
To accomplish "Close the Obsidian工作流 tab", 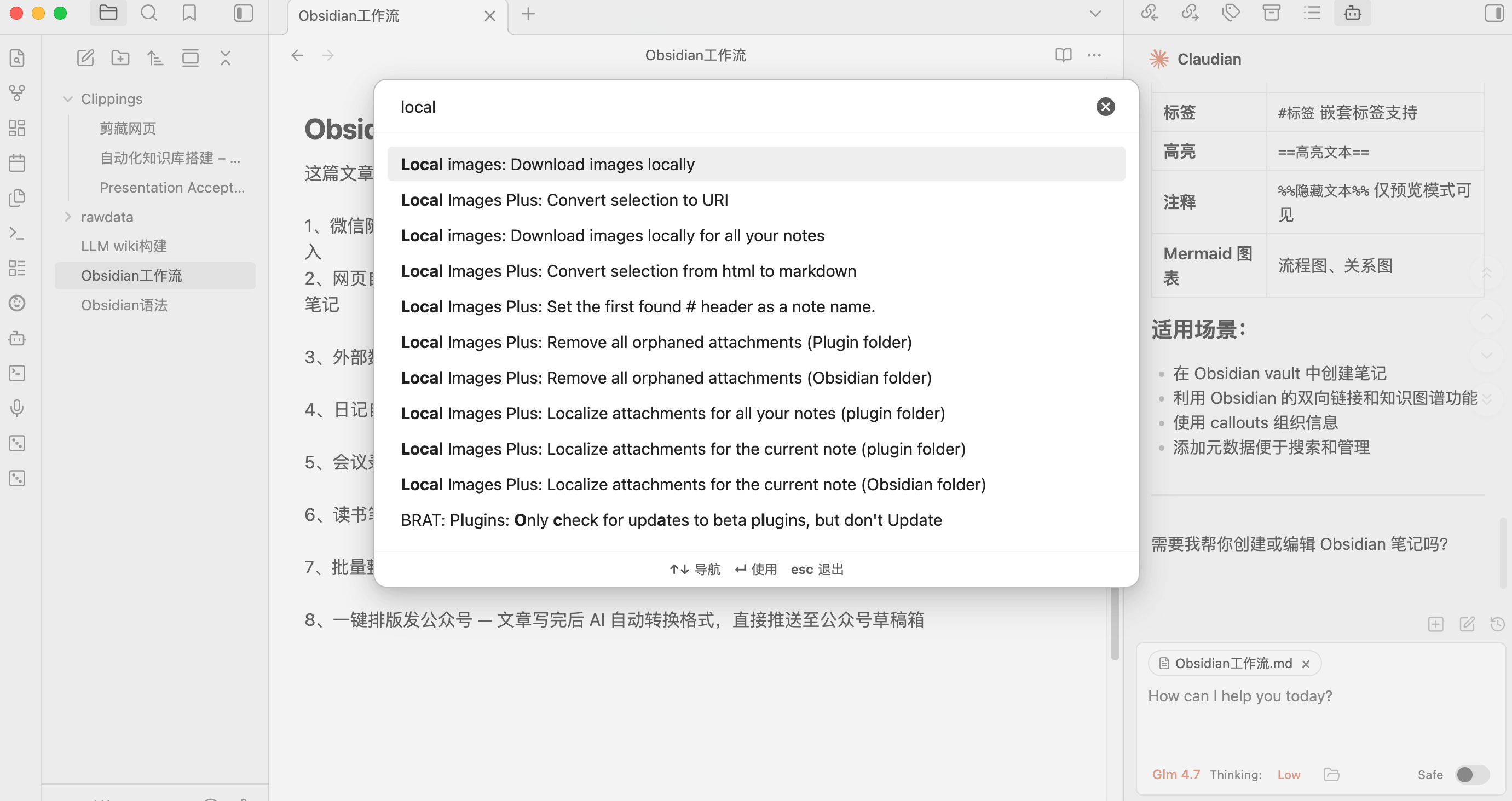I will pos(489,16).
